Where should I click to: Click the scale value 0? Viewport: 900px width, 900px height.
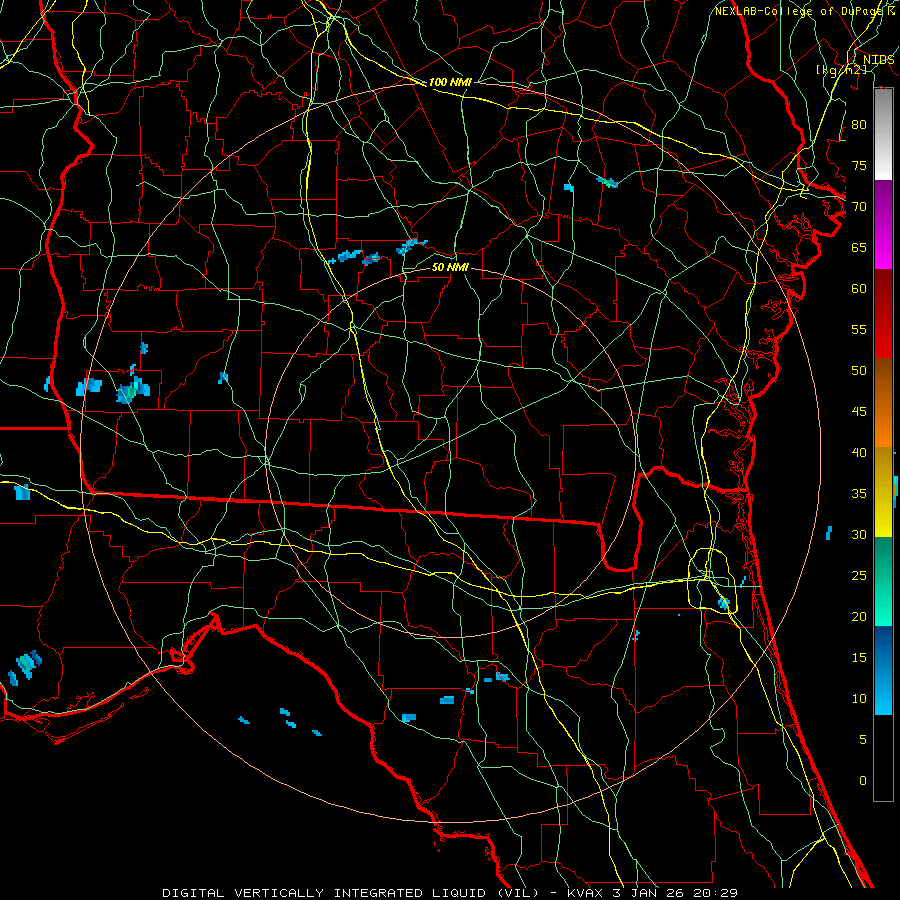863,781
